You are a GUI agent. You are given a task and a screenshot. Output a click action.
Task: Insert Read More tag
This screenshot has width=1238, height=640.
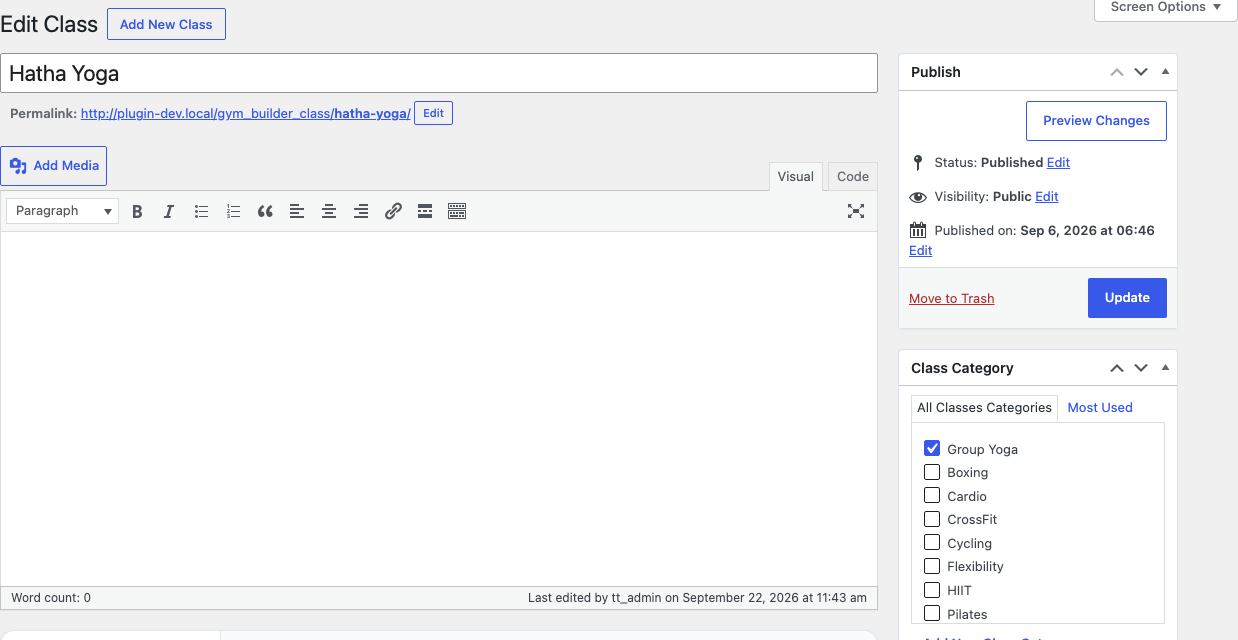click(x=425, y=211)
